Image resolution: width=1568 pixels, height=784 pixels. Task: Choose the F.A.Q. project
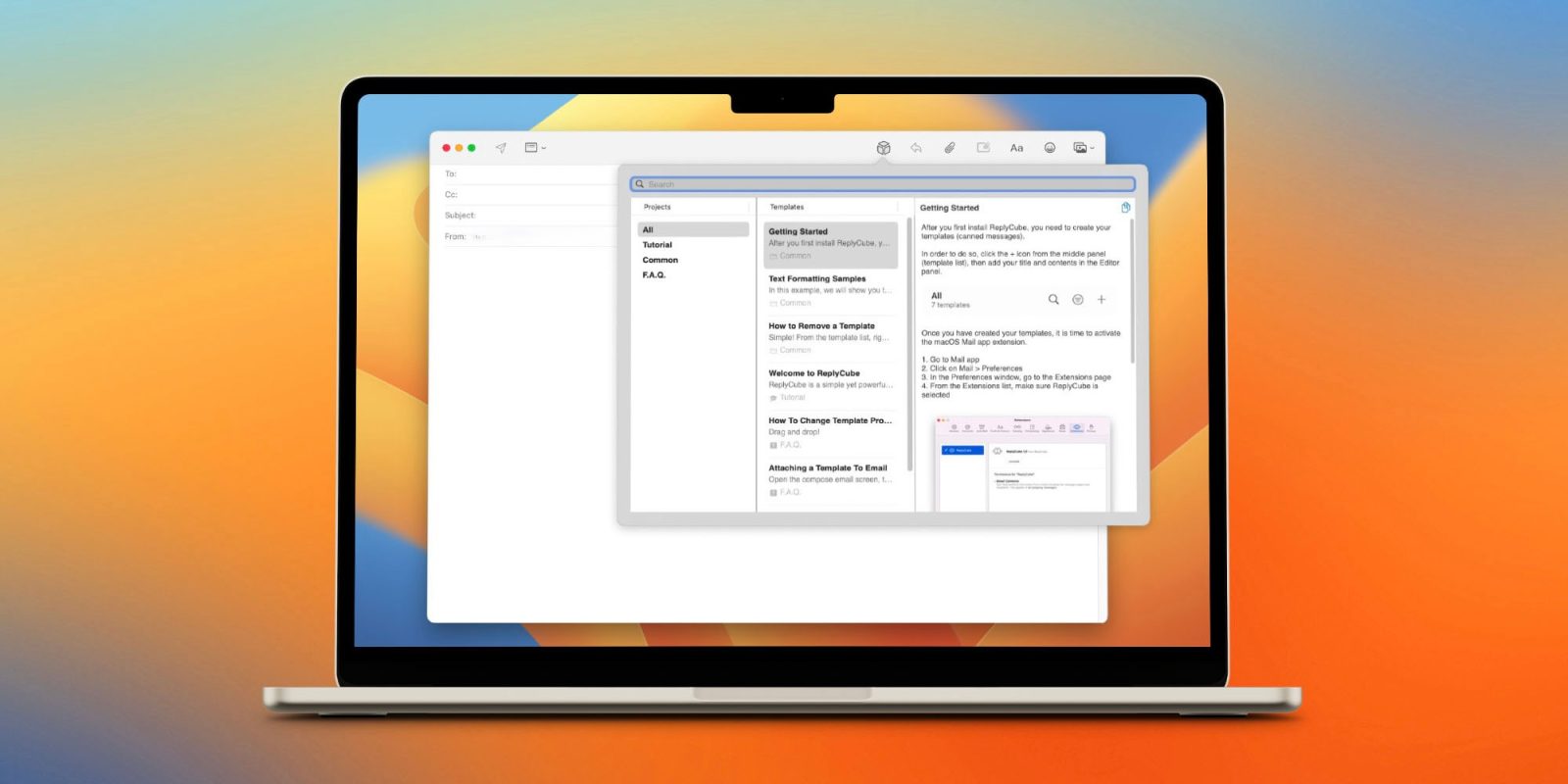pos(654,275)
